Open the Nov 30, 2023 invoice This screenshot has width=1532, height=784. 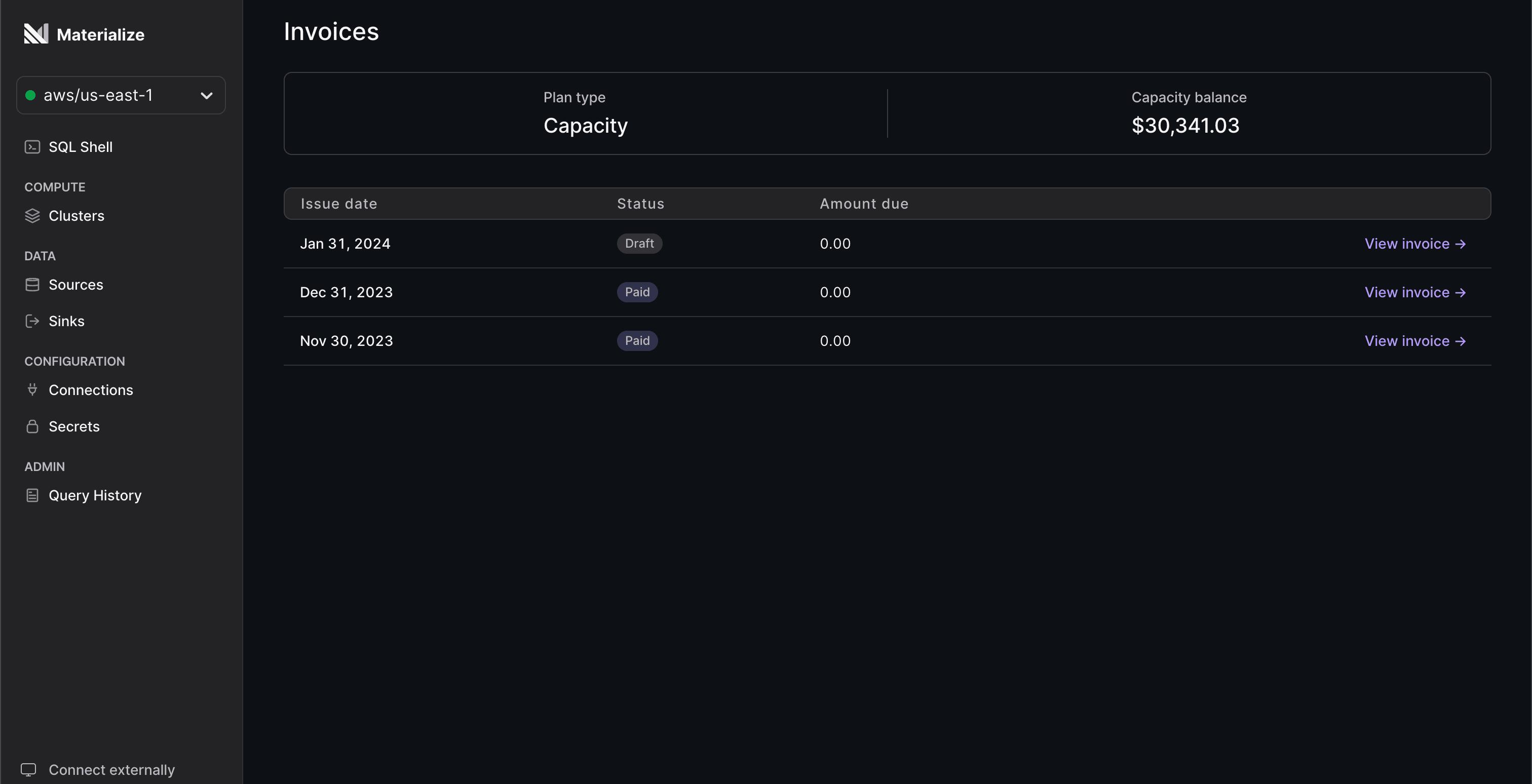pyautogui.click(x=1415, y=340)
